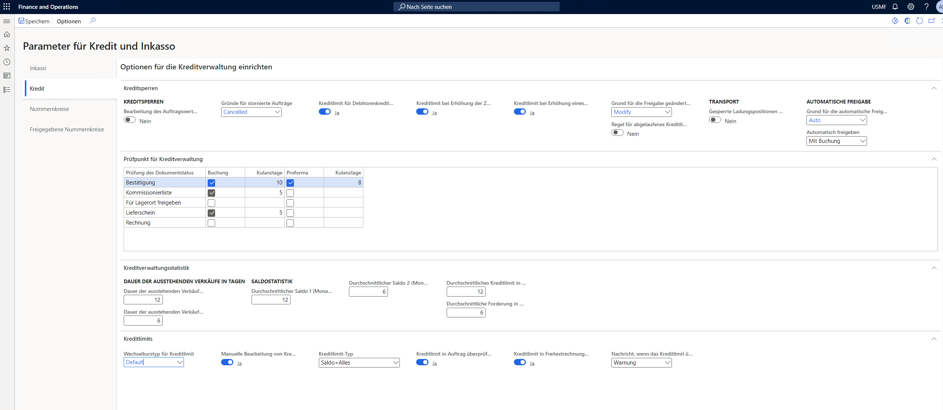Open Gründe für stornierte Aufträge dropdown
The width and height of the screenshot is (943, 410).
tap(251, 112)
